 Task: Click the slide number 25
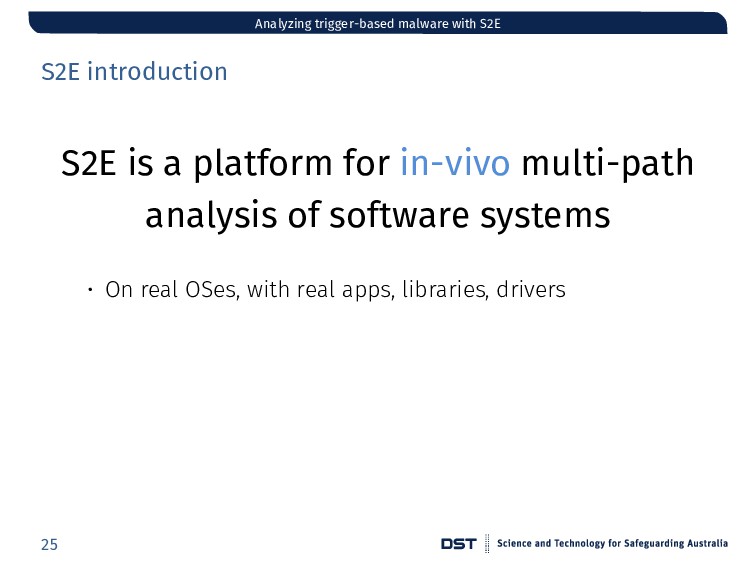tap(49, 544)
